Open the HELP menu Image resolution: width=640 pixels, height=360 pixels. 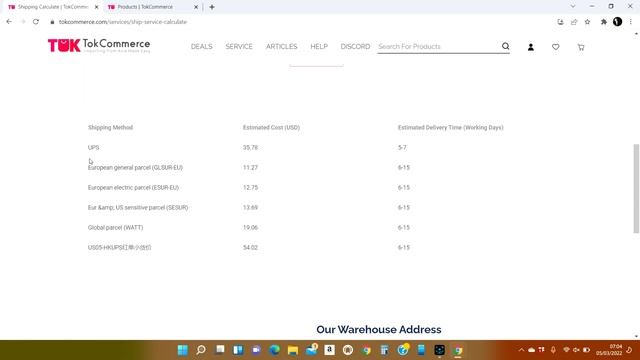[x=319, y=47]
